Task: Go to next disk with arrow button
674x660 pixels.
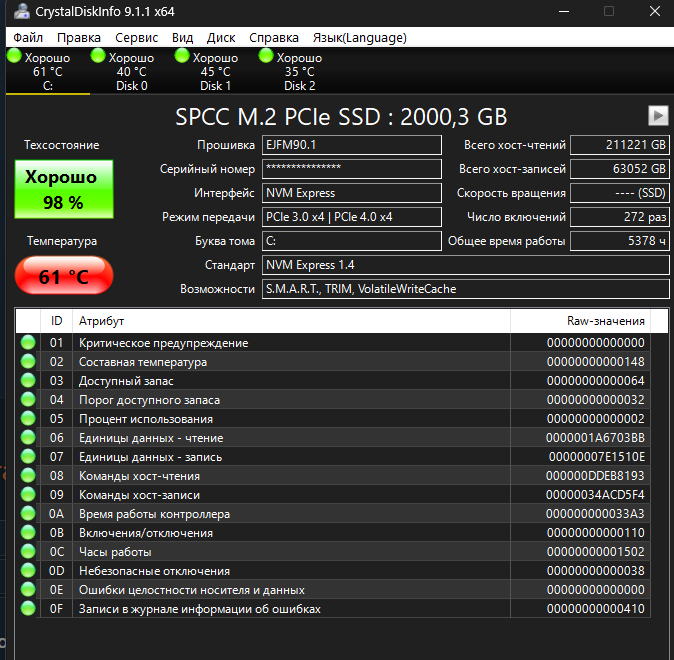Action: click(x=658, y=116)
